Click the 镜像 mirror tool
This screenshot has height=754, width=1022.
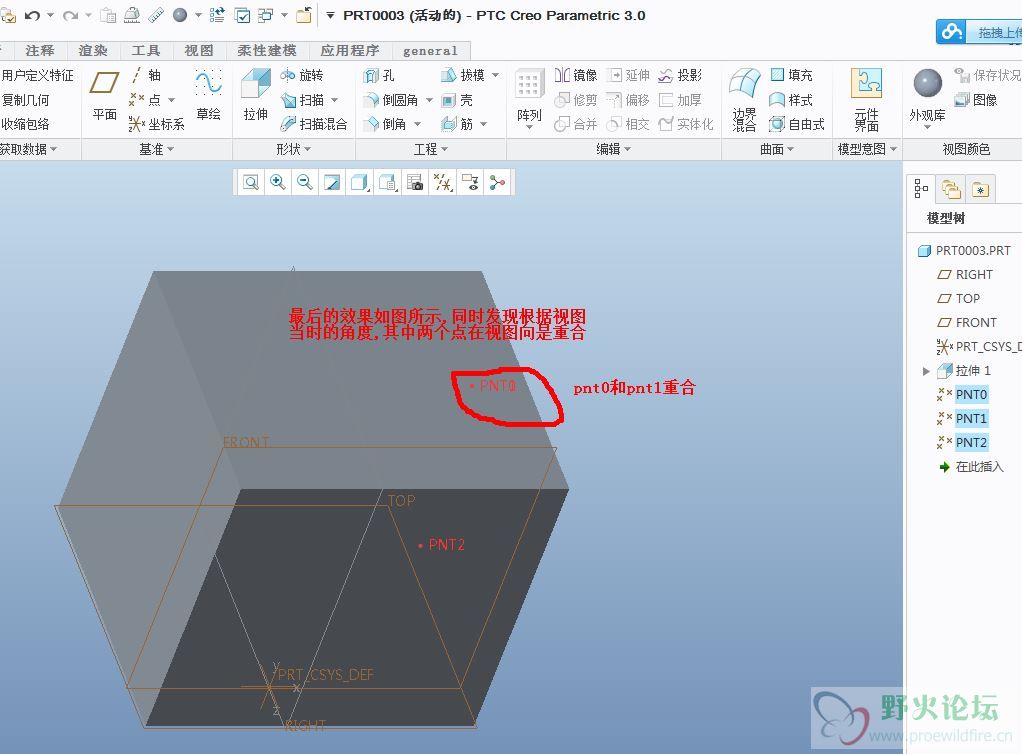tap(576, 75)
